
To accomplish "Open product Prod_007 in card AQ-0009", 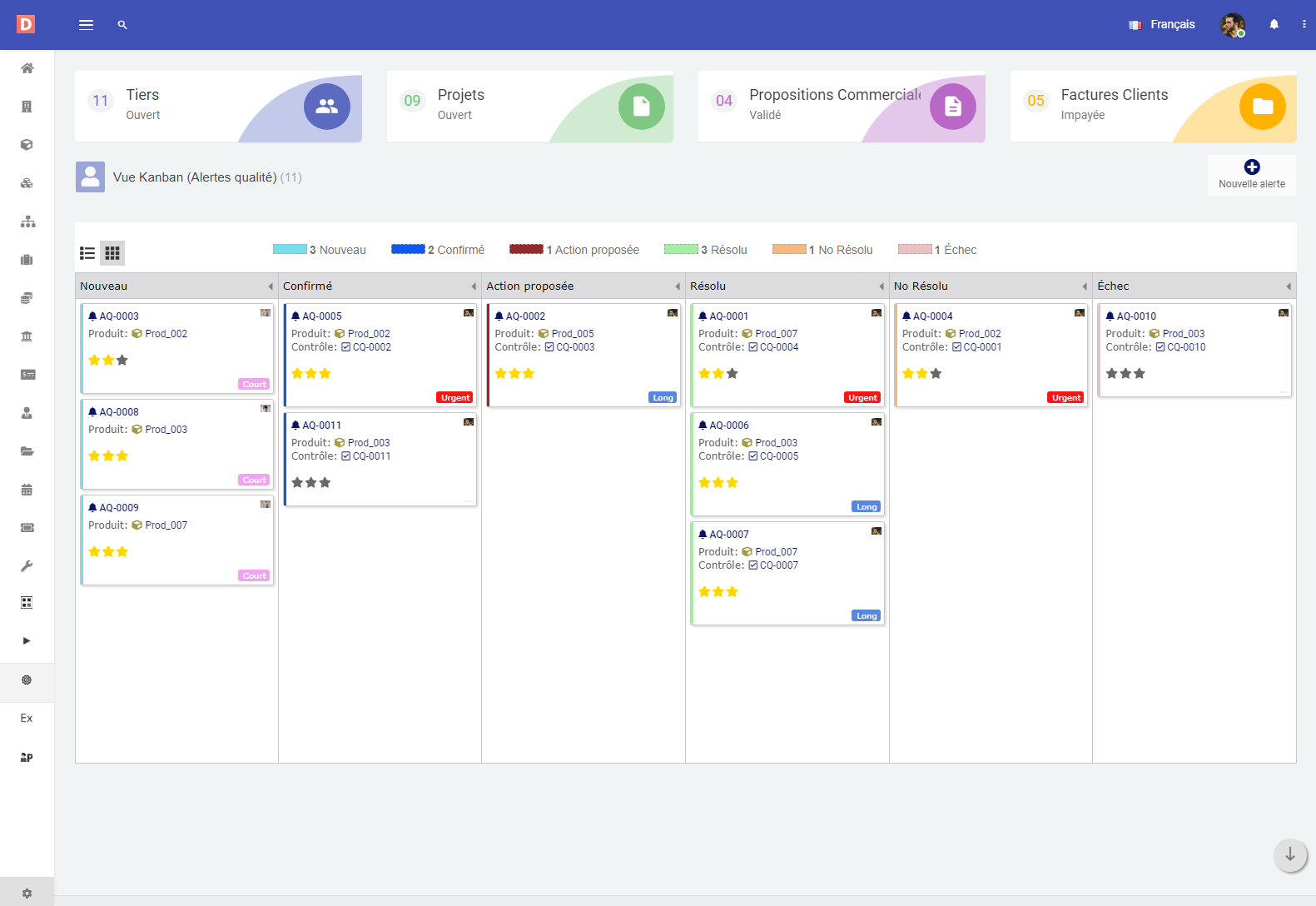I will (166, 525).
